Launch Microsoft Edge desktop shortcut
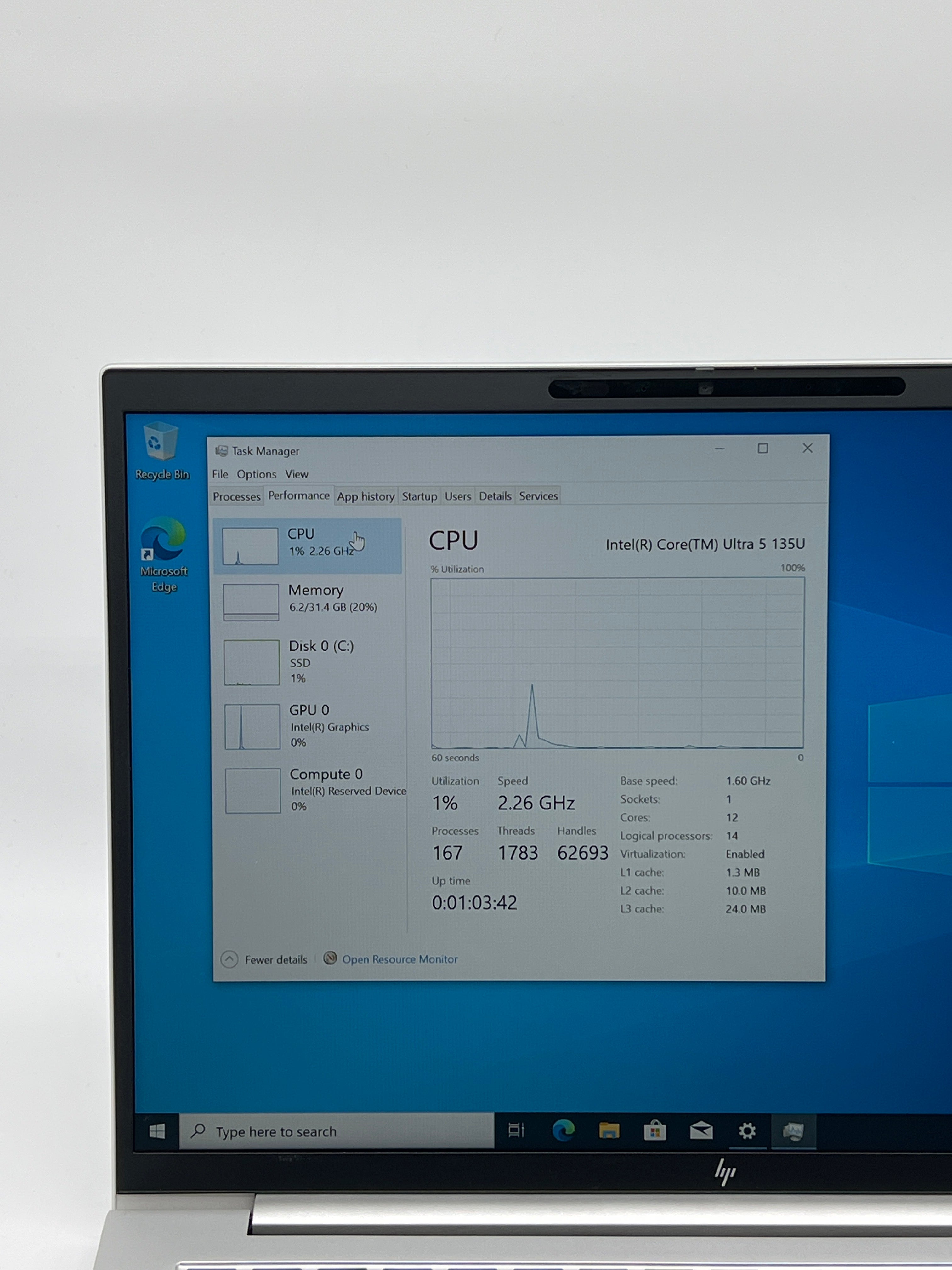952x1270 pixels. 163,555
